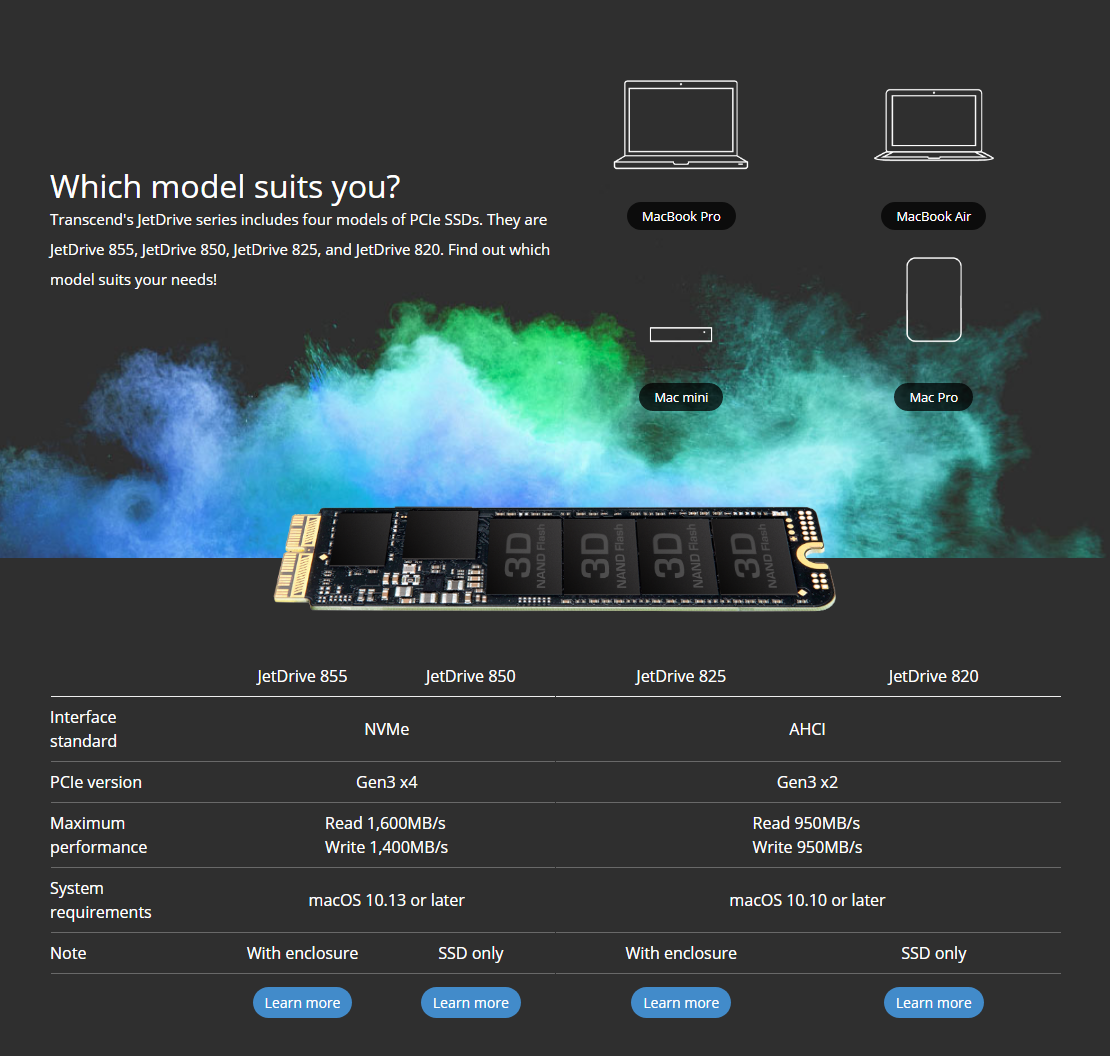Click 'macOS 10.10 or later' cell
This screenshot has width=1110, height=1056.
808,900
